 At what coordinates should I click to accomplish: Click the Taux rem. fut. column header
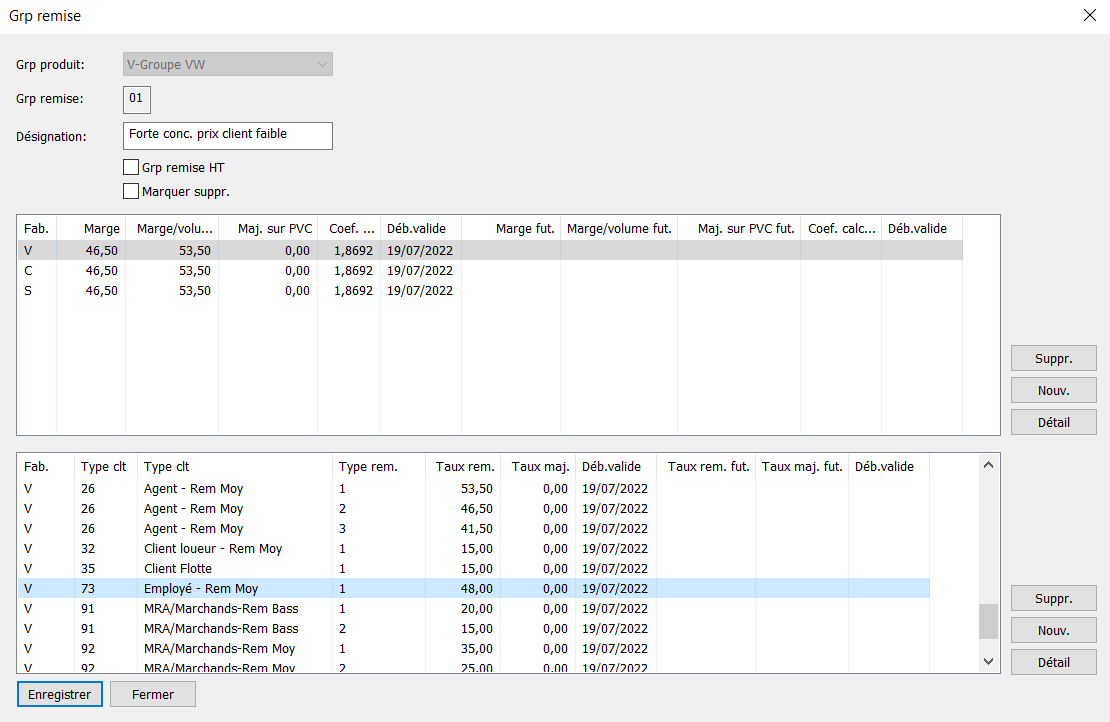706,466
